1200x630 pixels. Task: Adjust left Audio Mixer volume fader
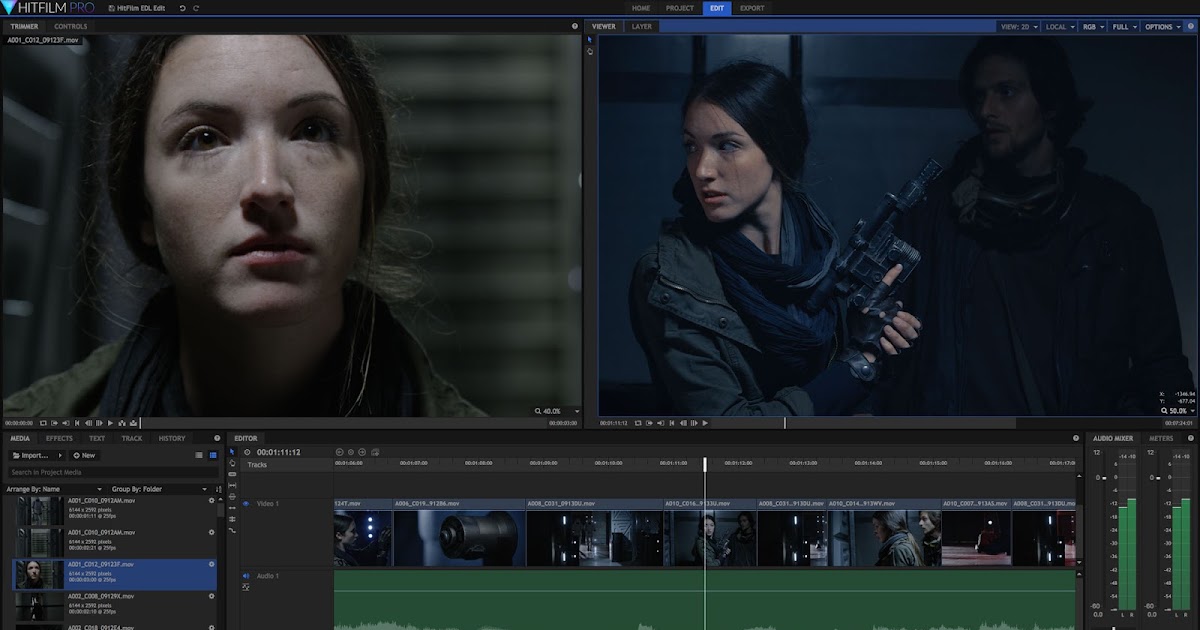tap(1103, 477)
